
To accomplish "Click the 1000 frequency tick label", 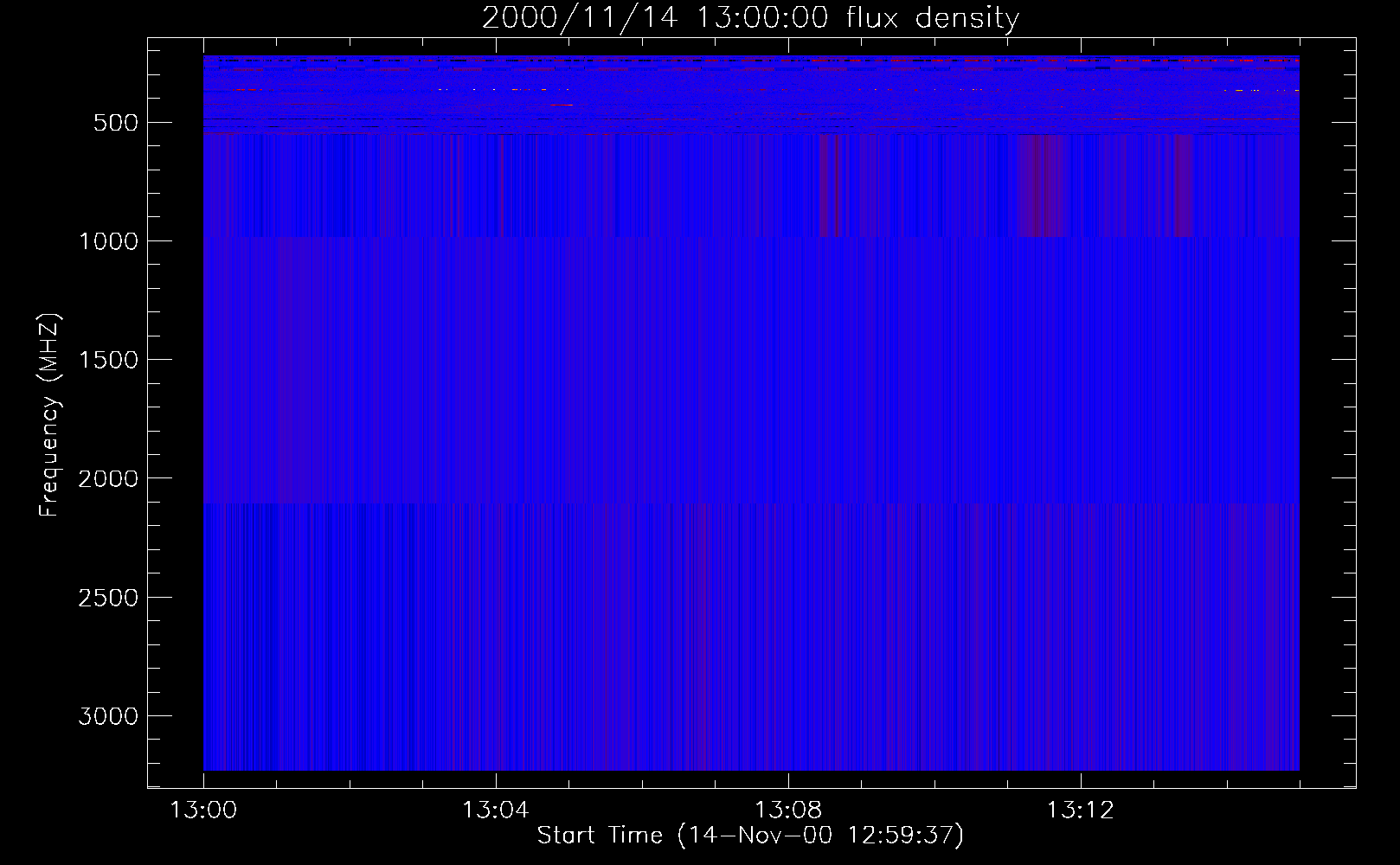I will pos(108,241).
